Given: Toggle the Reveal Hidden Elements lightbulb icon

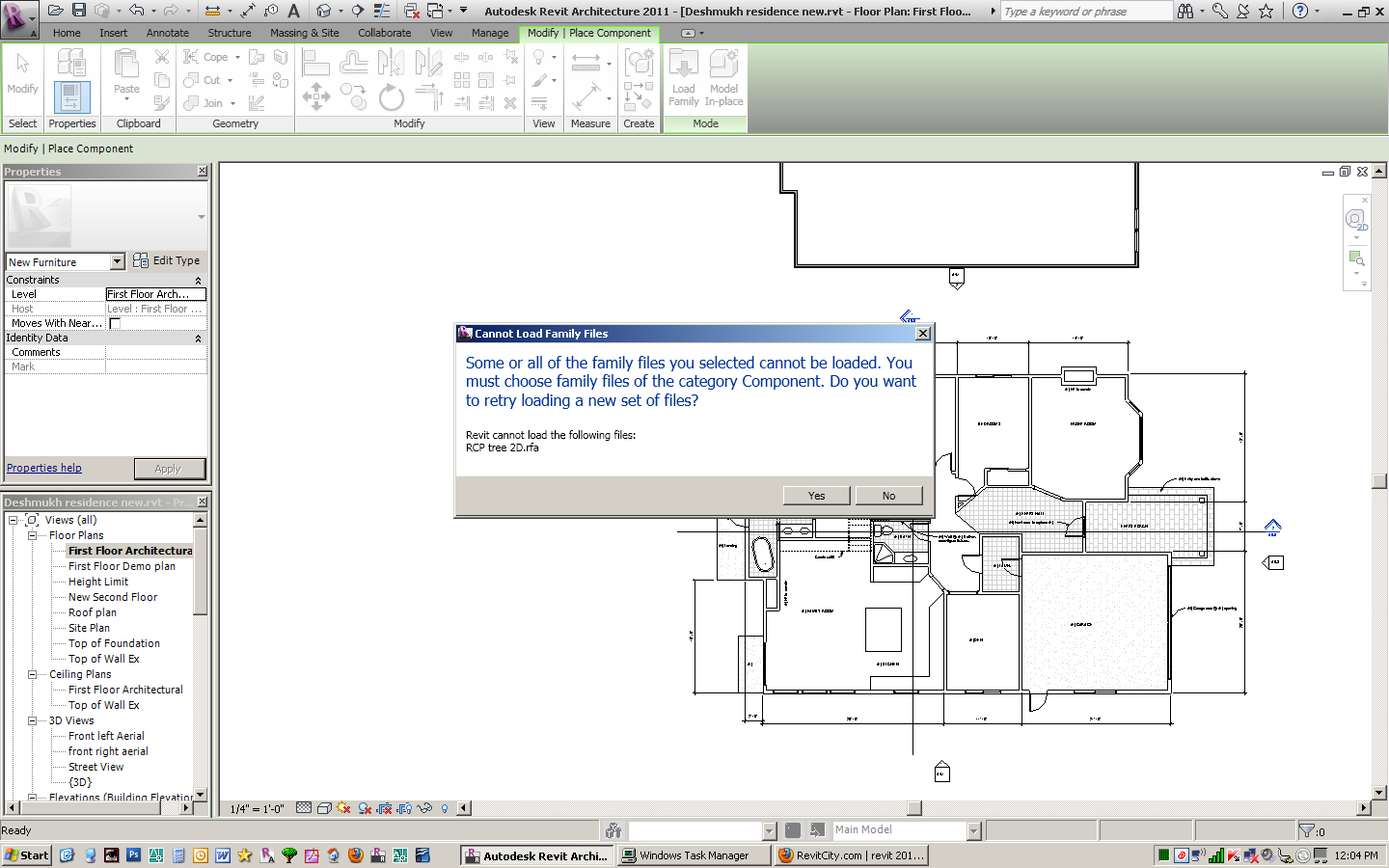Looking at the screenshot, I should click(x=444, y=810).
